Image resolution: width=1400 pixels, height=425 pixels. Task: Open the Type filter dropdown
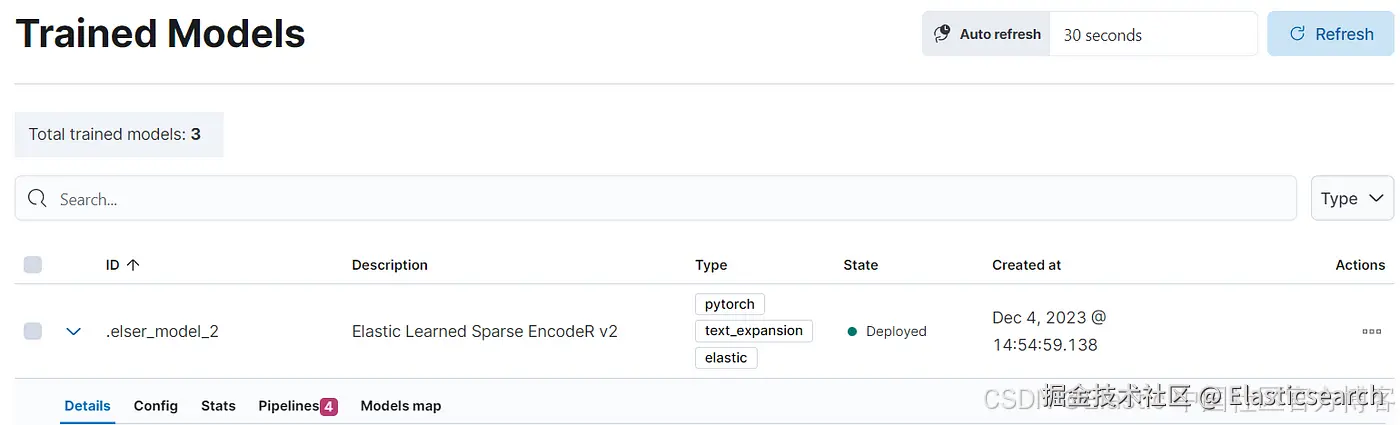(x=1351, y=198)
